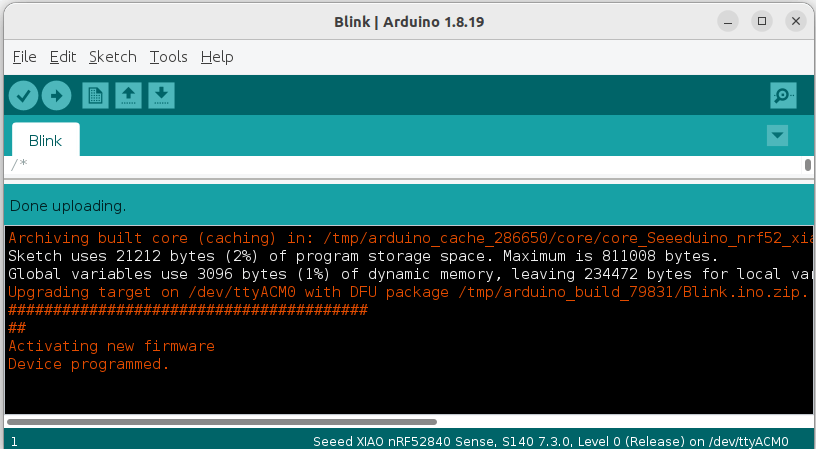This screenshot has height=449, width=816.
Task: Open the Serial Monitor magnifier icon
Action: 783,96
